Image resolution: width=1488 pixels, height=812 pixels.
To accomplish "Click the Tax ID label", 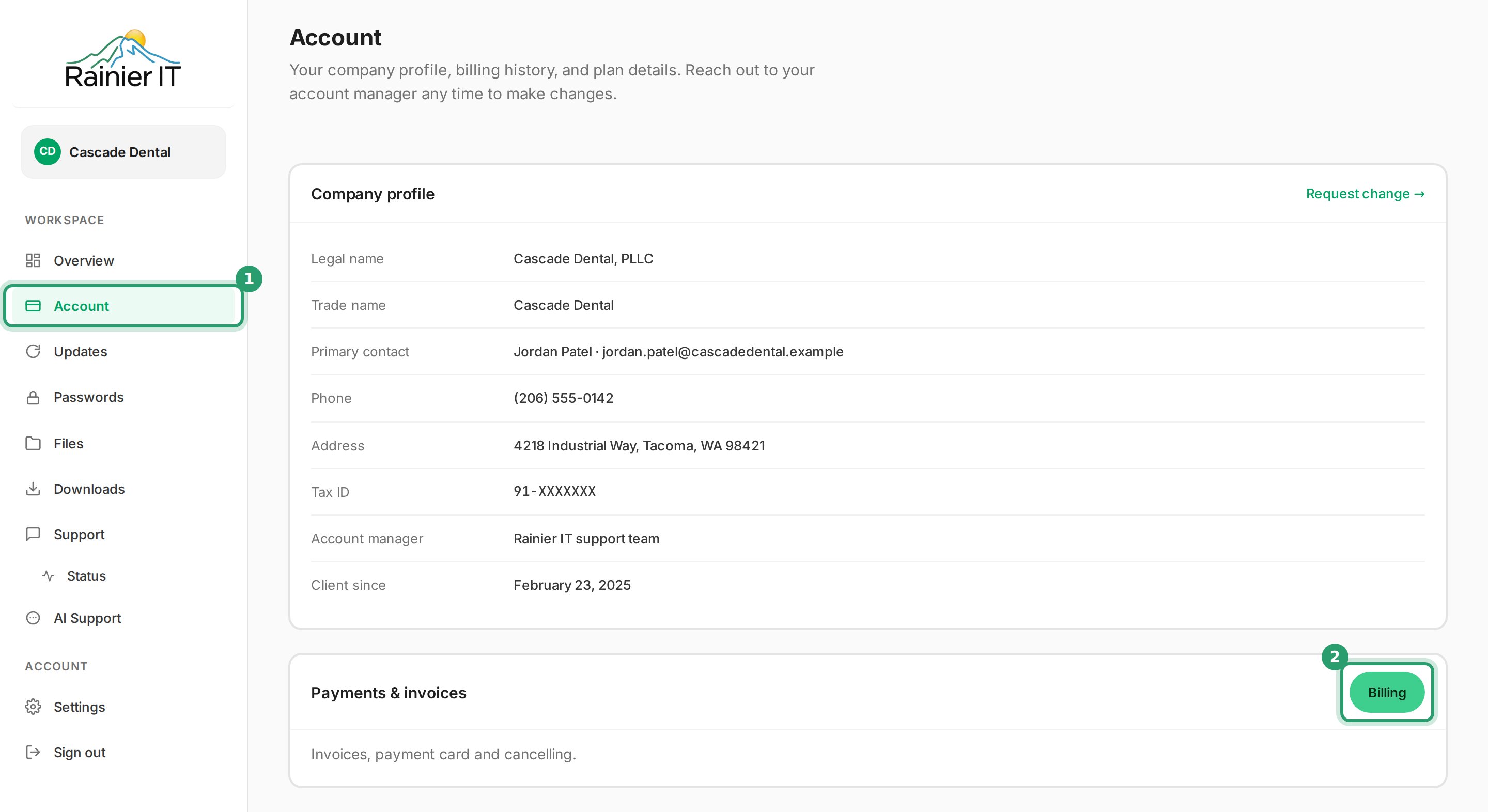I will coord(330,492).
